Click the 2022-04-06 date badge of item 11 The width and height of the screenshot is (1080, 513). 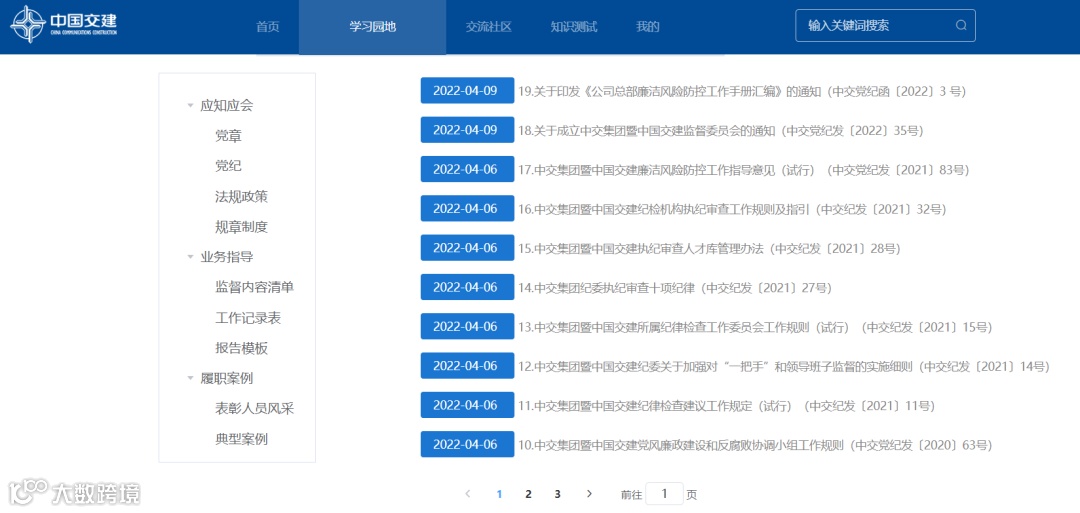point(467,406)
